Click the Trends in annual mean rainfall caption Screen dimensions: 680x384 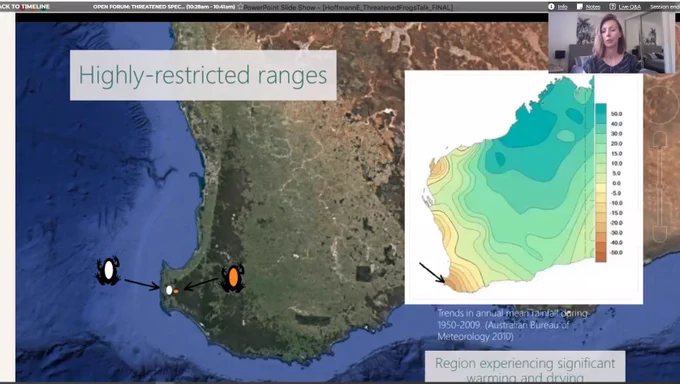pos(512,325)
